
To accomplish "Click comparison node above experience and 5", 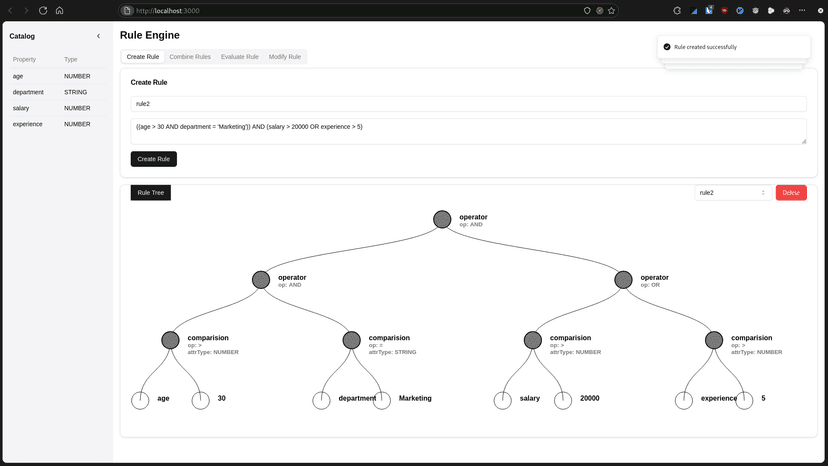I will (x=714, y=340).
